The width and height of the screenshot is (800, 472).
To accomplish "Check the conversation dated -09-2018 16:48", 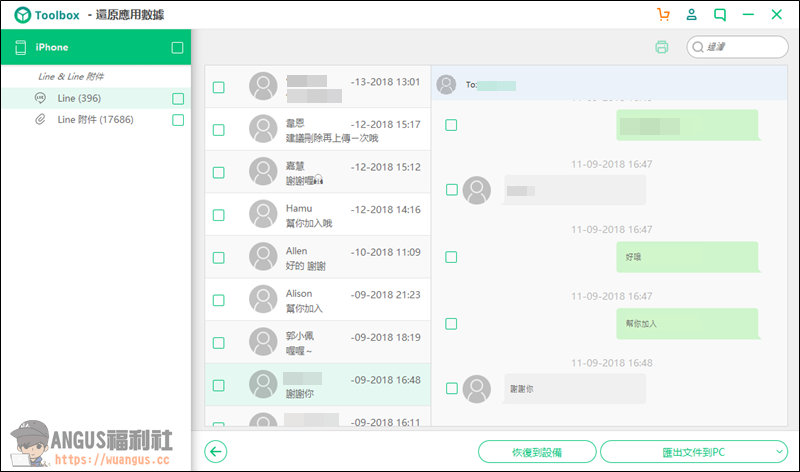I will click(218, 385).
